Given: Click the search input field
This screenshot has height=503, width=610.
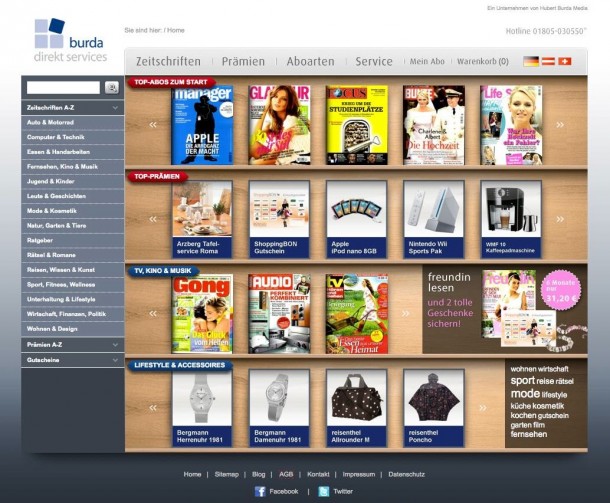Looking at the screenshot, I should 63,88.
